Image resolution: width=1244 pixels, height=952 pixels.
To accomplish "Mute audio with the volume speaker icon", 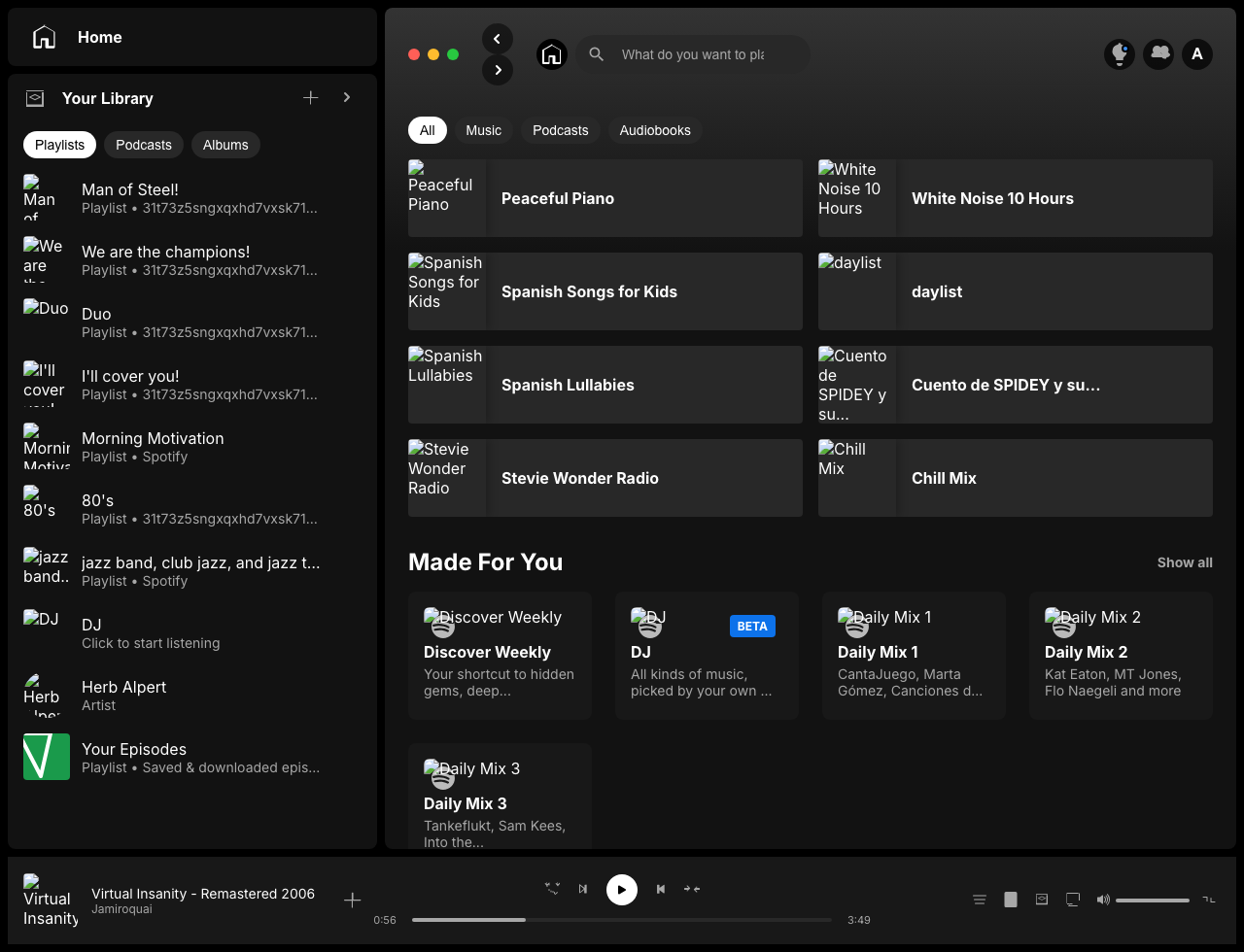I will point(1103,900).
